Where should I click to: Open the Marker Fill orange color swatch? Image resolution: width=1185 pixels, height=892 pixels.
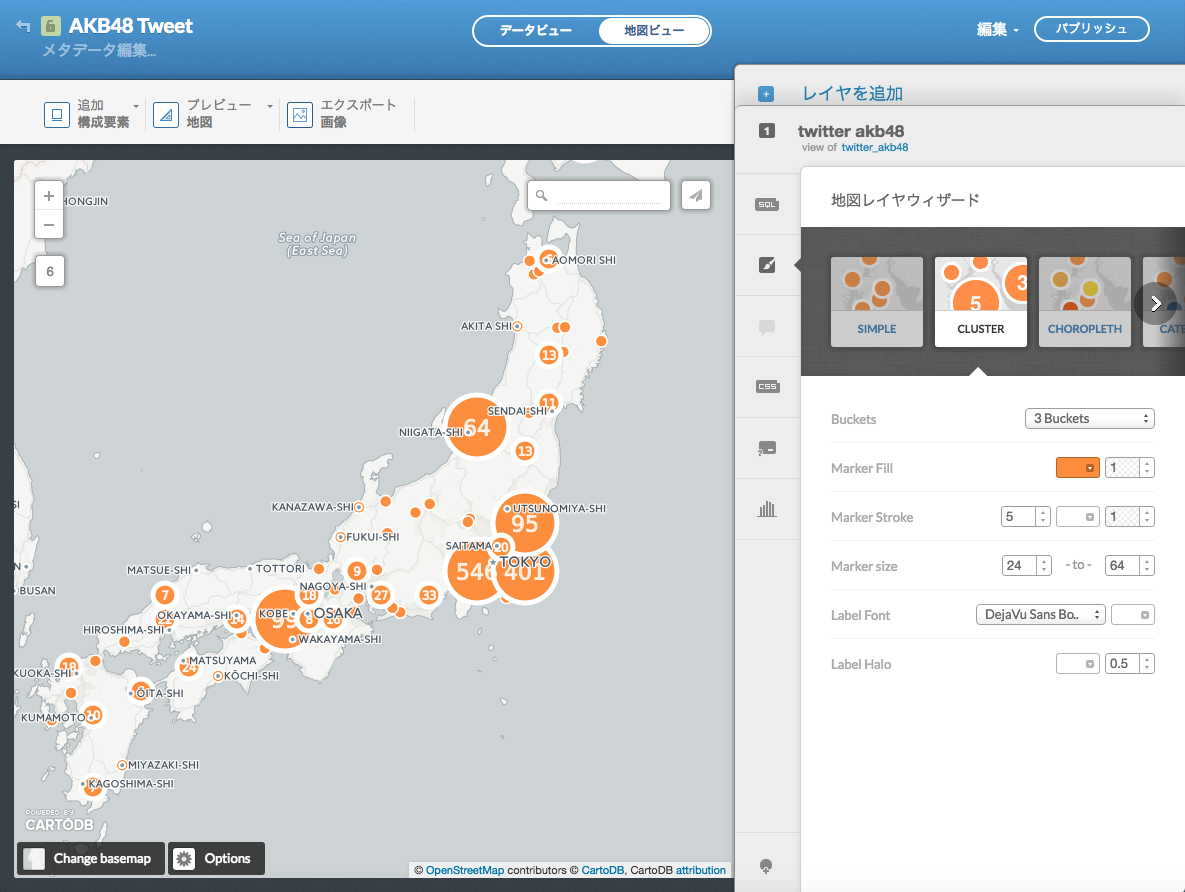pos(1077,468)
